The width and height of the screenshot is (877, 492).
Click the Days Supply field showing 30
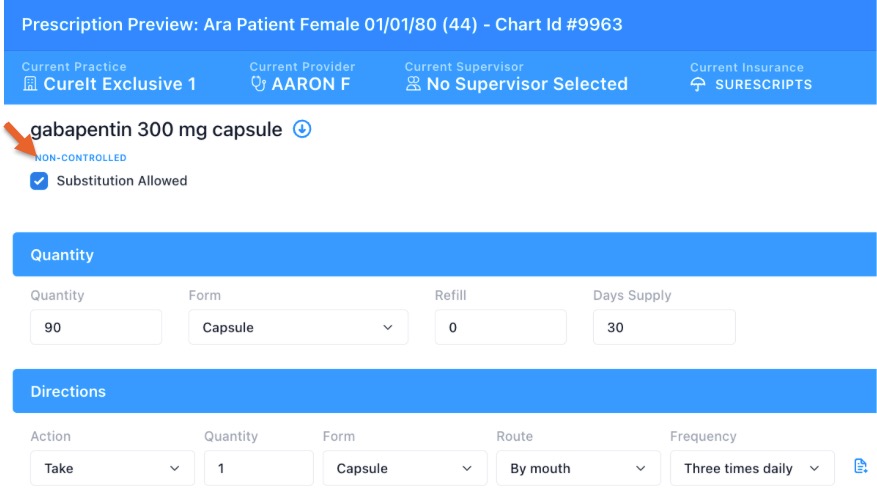click(664, 327)
